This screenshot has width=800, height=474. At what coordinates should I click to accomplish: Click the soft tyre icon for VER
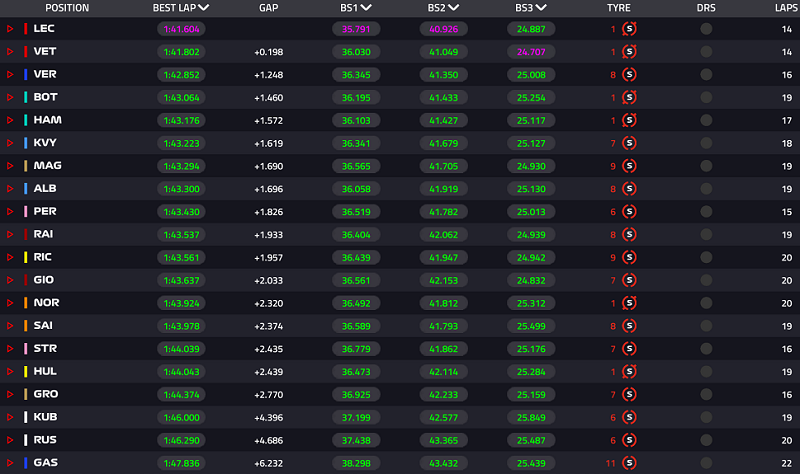pos(629,74)
